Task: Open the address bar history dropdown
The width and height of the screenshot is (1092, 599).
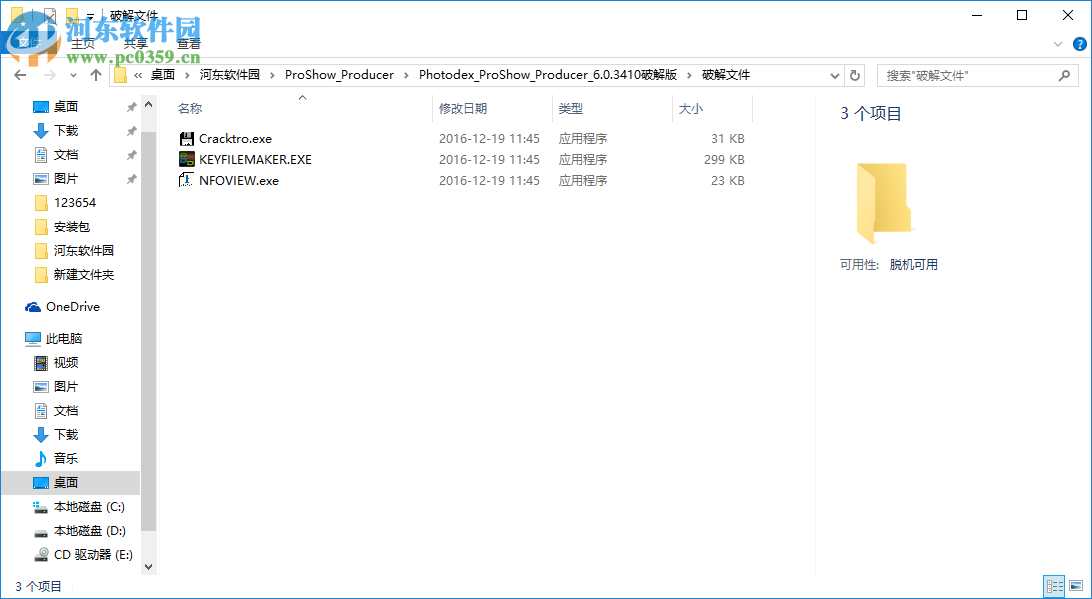Action: (834, 74)
